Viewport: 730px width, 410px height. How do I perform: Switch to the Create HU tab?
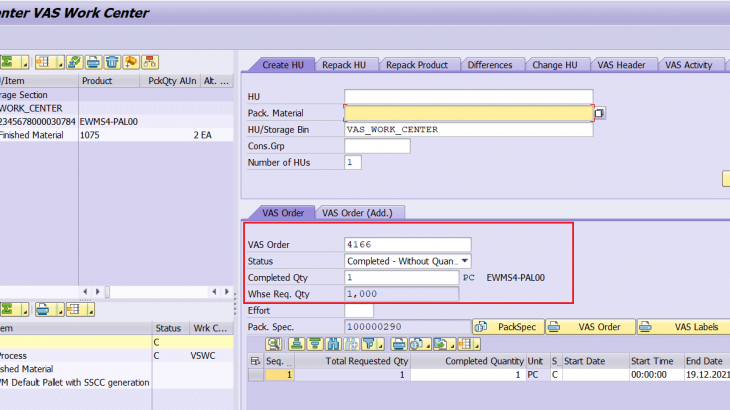[x=283, y=65]
